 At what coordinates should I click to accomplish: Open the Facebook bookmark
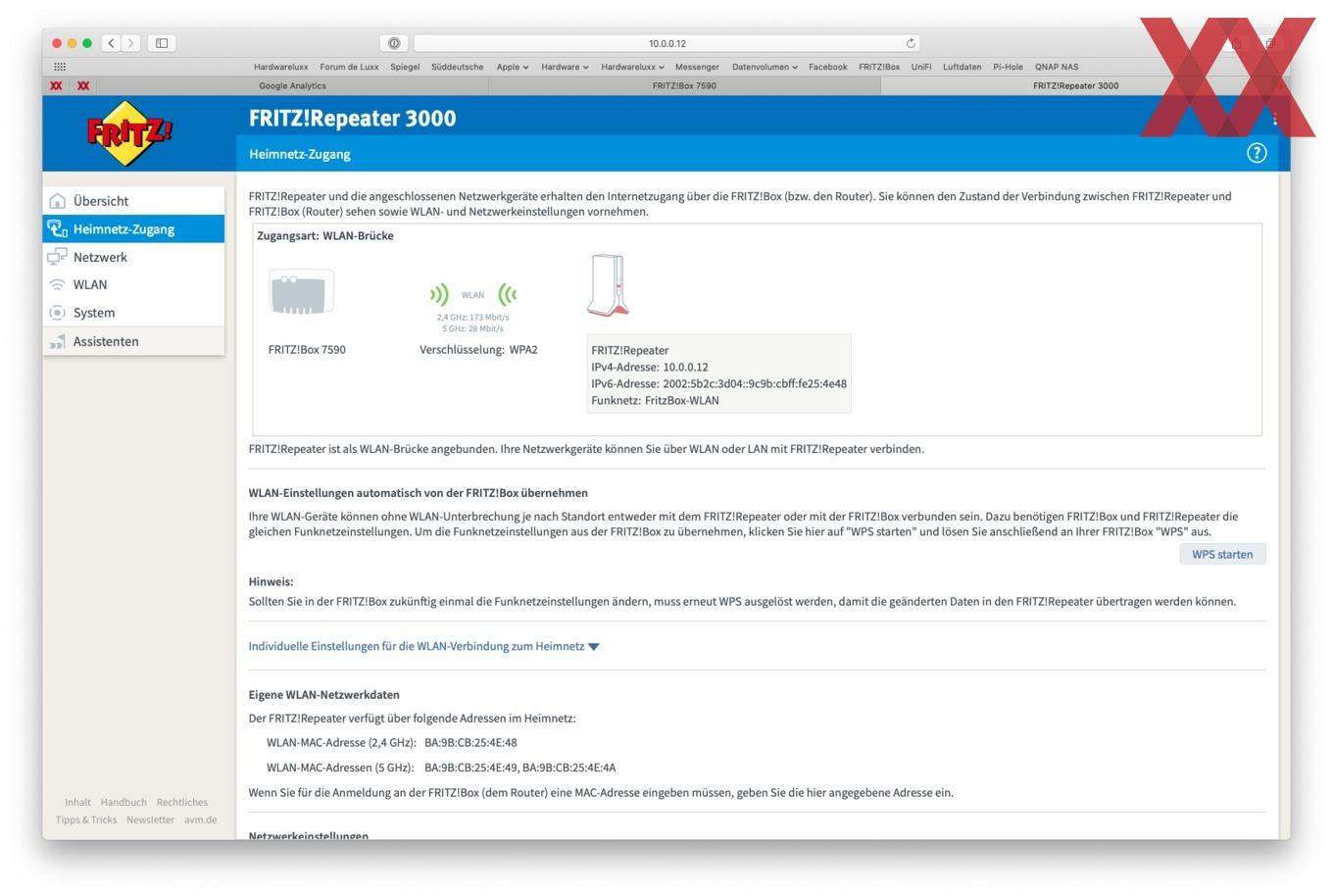tap(827, 67)
